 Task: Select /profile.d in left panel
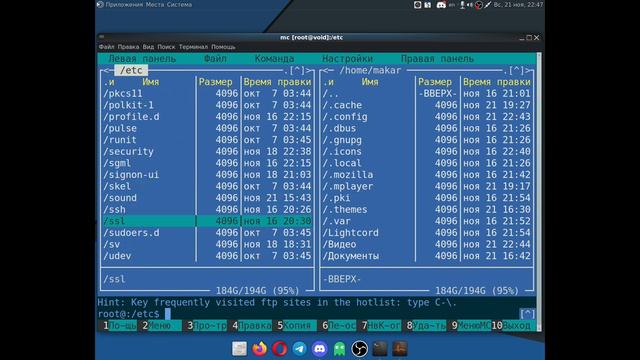pyautogui.click(x=207, y=117)
